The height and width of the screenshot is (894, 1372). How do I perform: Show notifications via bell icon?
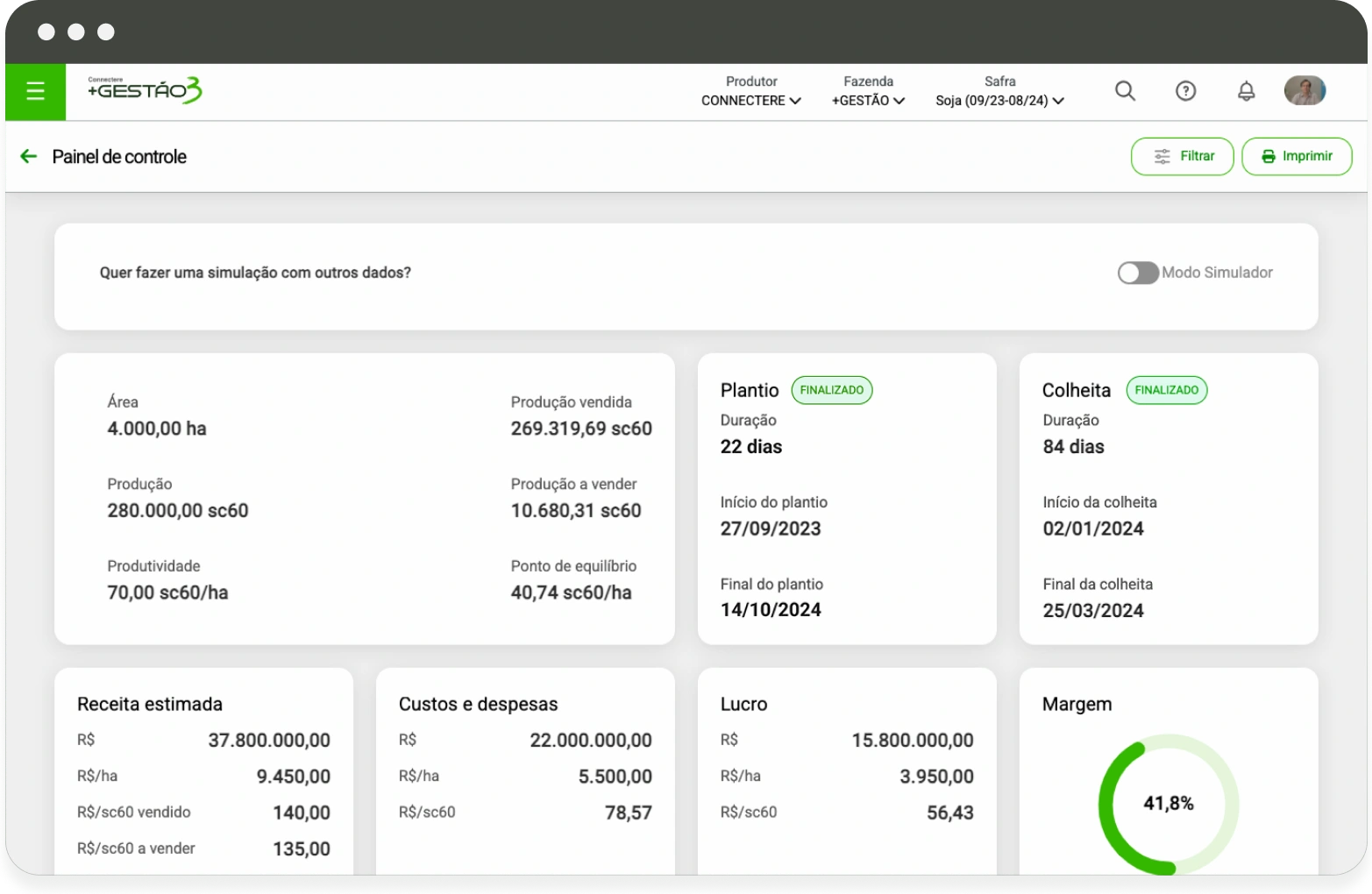pos(1246,91)
